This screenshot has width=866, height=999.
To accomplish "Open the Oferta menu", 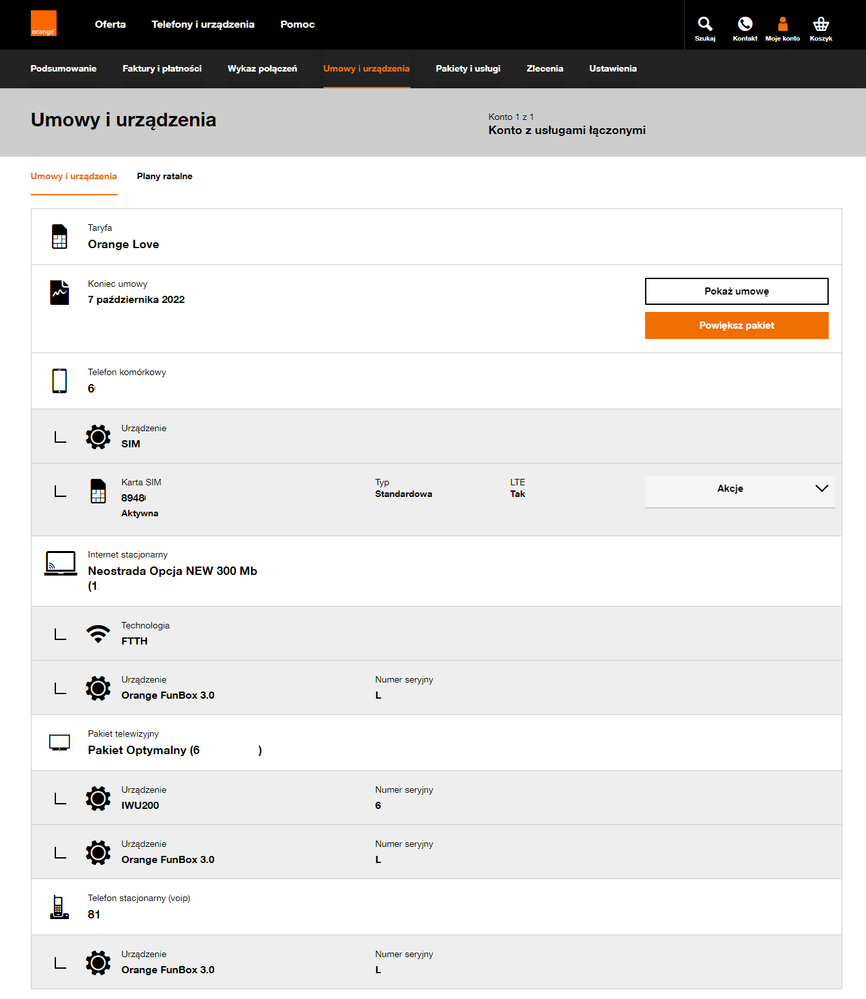I will (x=110, y=24).
